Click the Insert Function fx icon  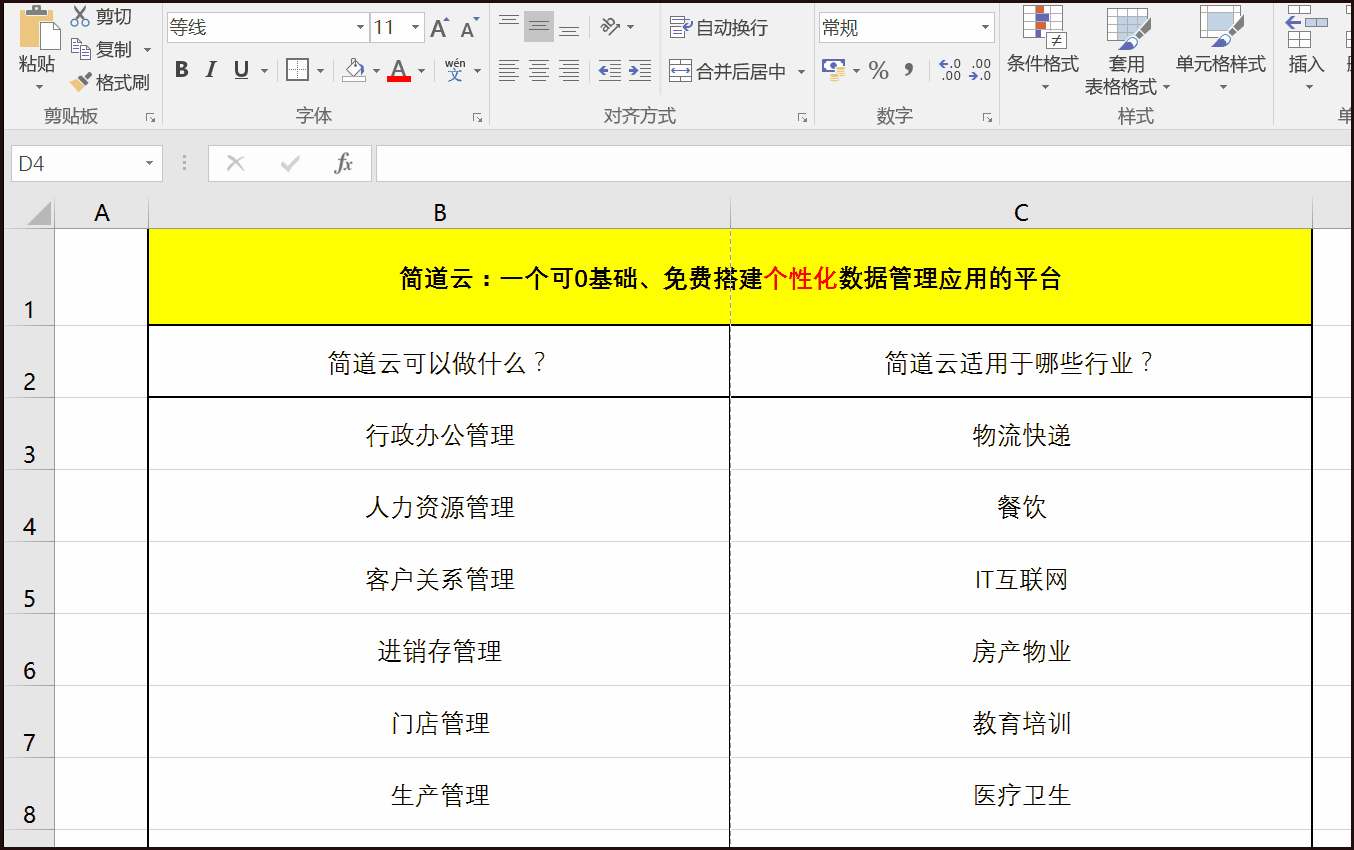point(344,163)
